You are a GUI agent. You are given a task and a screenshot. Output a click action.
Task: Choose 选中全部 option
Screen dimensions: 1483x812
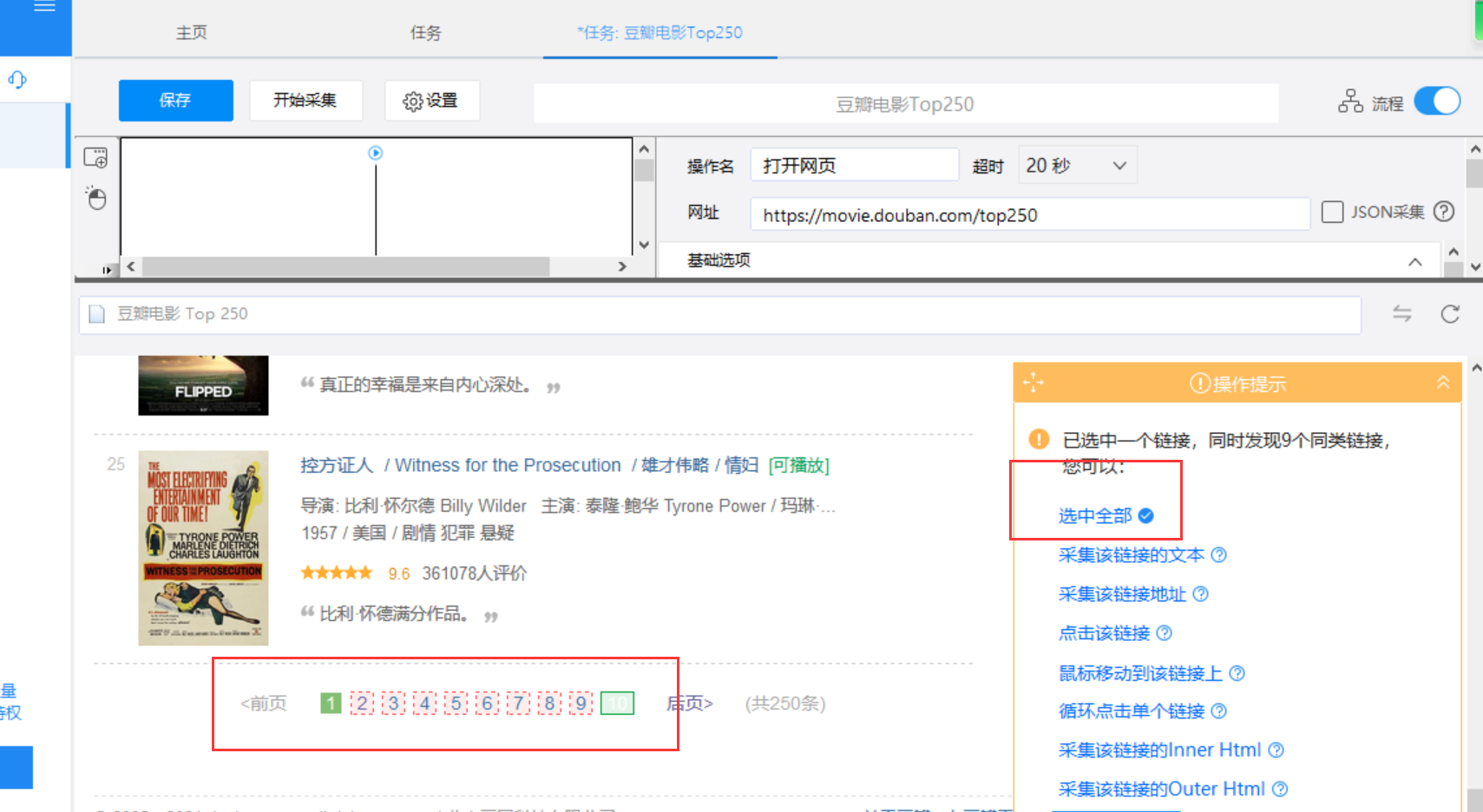(1095, 516)
